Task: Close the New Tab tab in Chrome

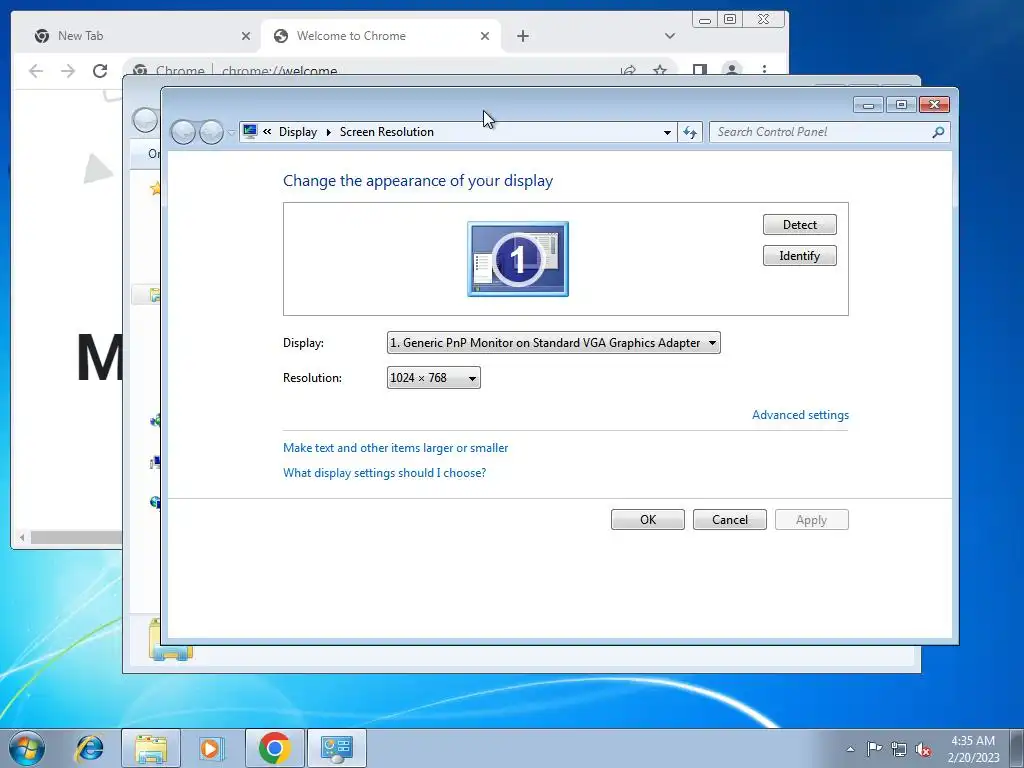Action: [x=246, y=36]
